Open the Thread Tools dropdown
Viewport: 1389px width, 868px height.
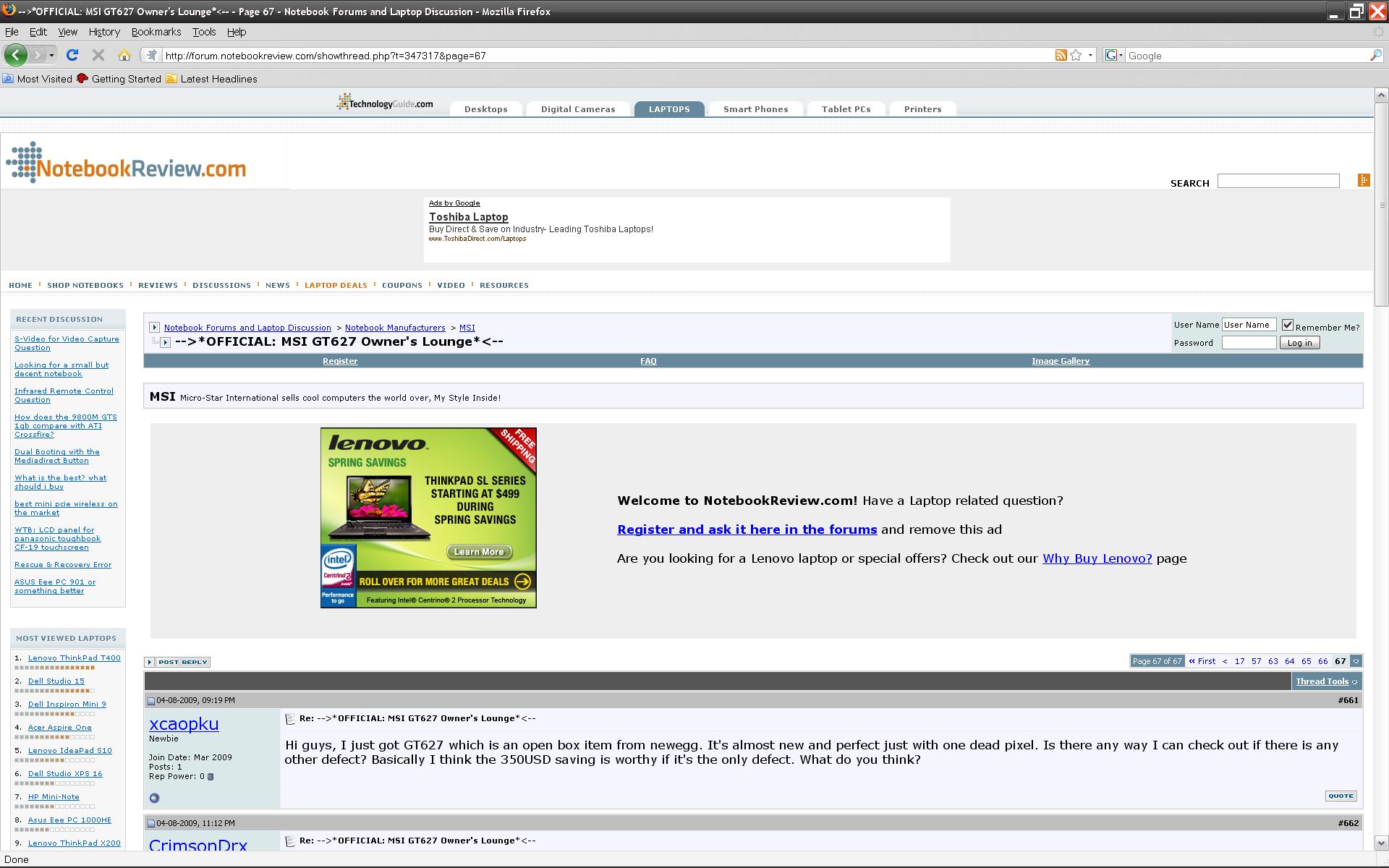pos(1327,681)
